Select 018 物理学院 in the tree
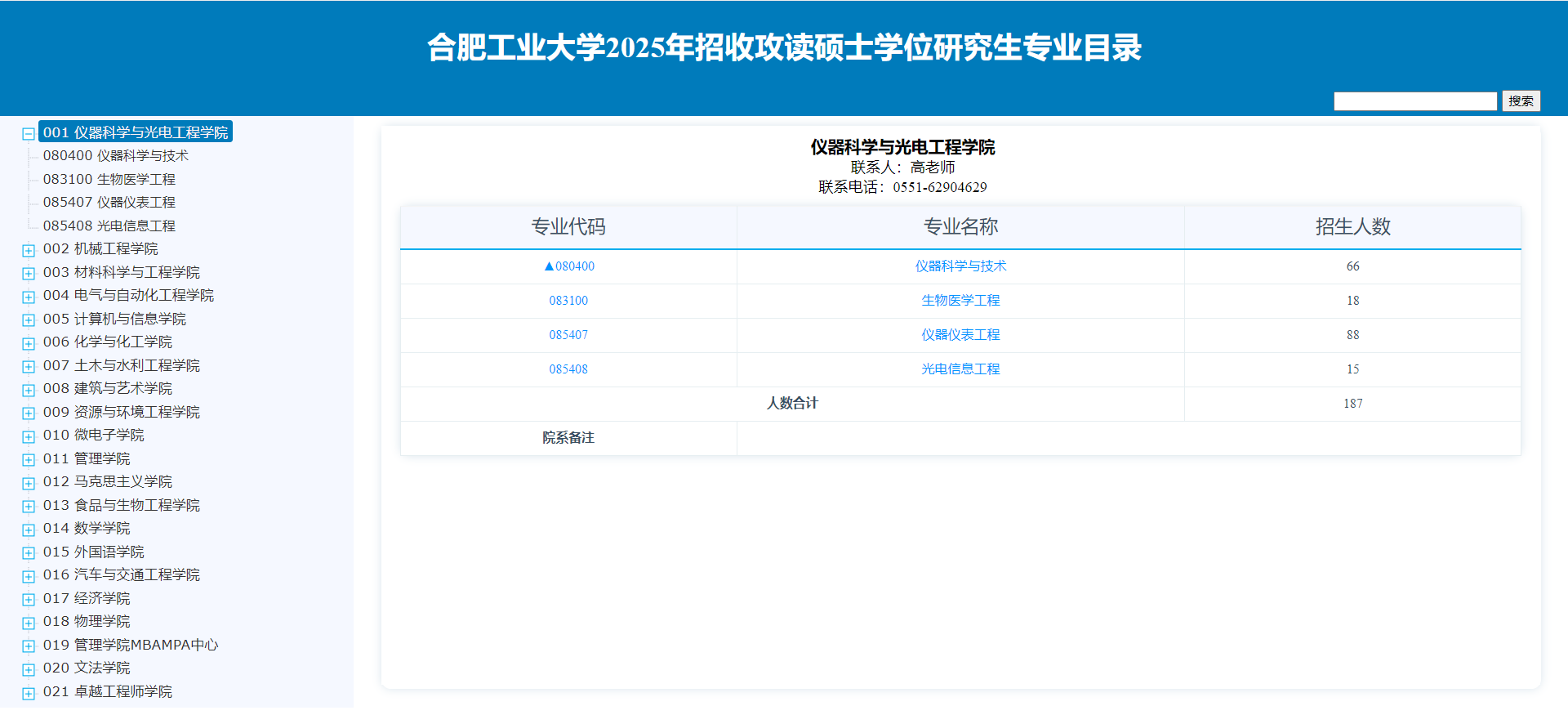 click(87, 621)
